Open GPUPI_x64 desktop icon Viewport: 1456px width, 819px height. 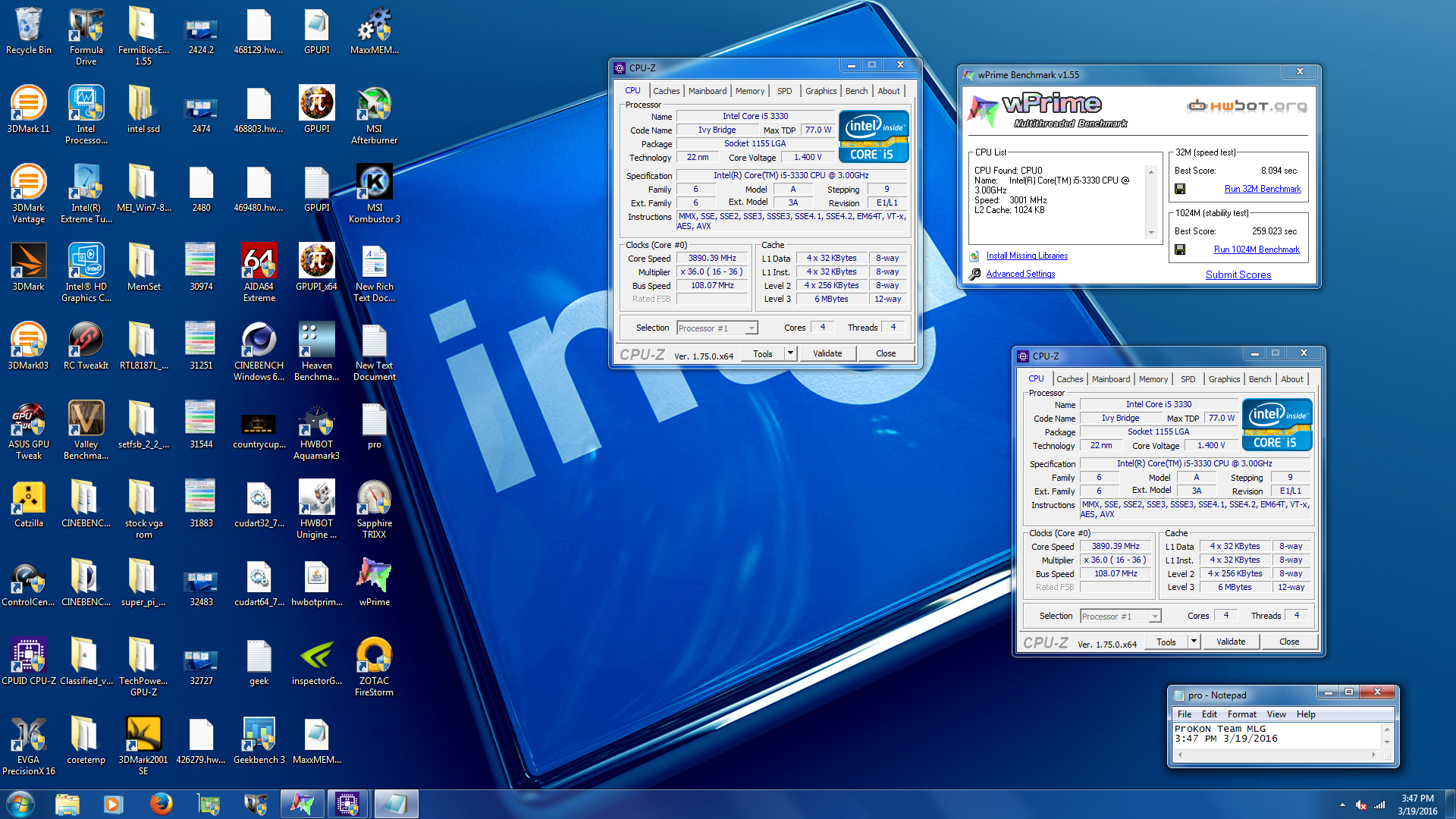tap(316, 268)
